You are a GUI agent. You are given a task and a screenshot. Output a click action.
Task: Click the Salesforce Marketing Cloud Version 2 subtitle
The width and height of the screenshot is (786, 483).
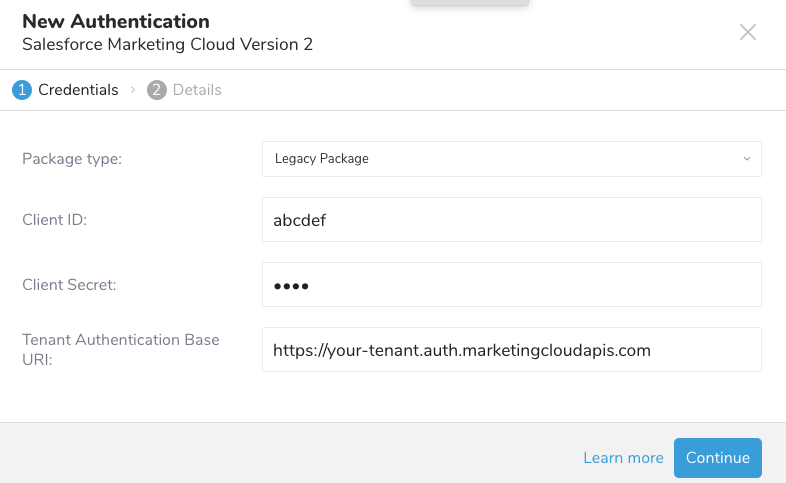tap(167, 44)
